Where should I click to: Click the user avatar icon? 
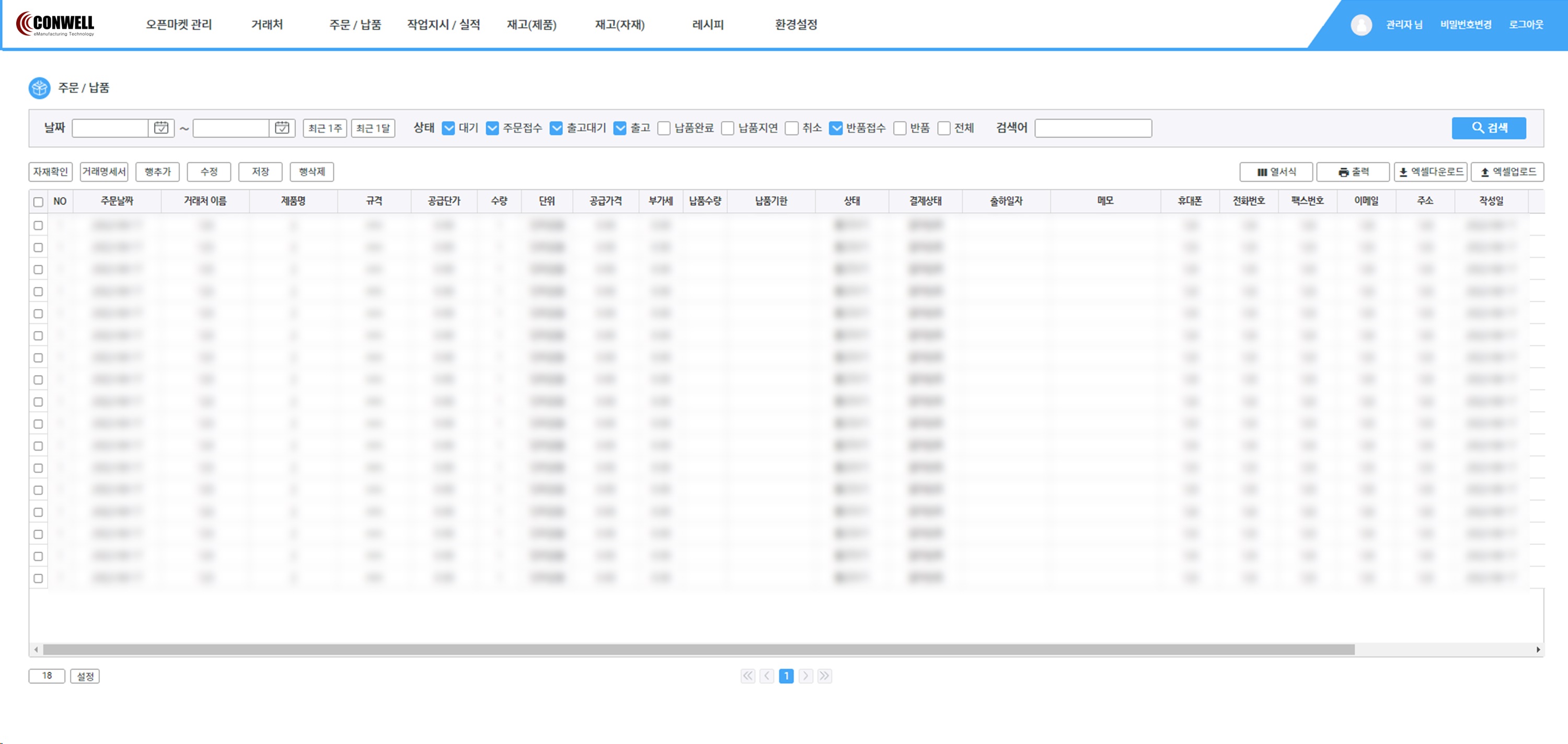1361,25
